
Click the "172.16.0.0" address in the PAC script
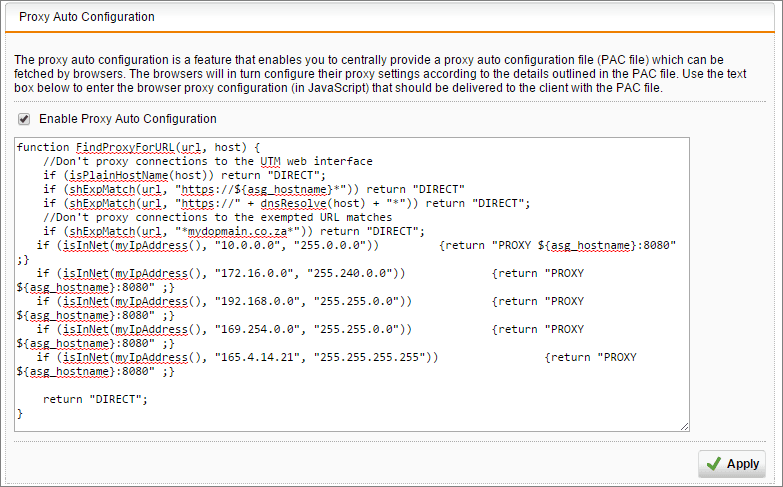(x=255, y=273)
